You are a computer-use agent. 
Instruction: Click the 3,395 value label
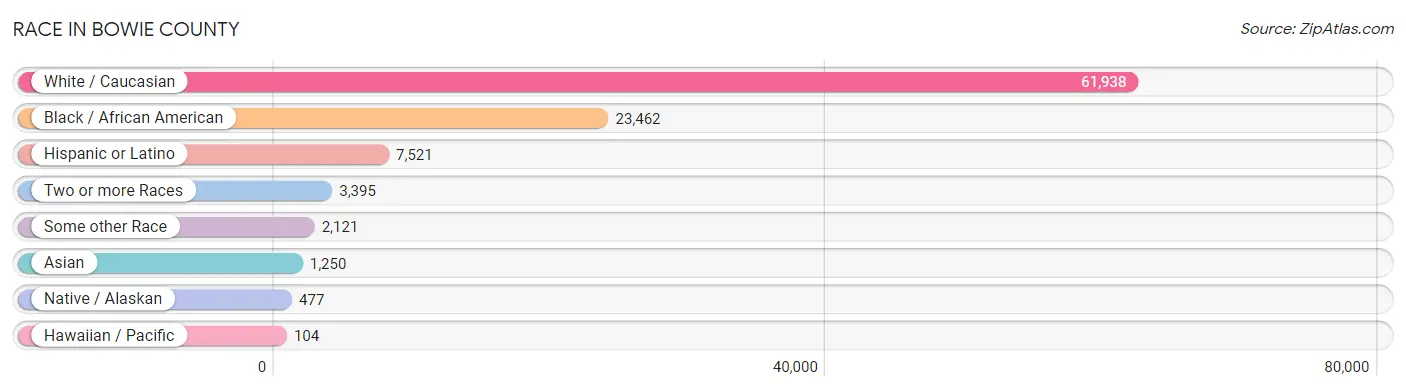coord(357,190)
